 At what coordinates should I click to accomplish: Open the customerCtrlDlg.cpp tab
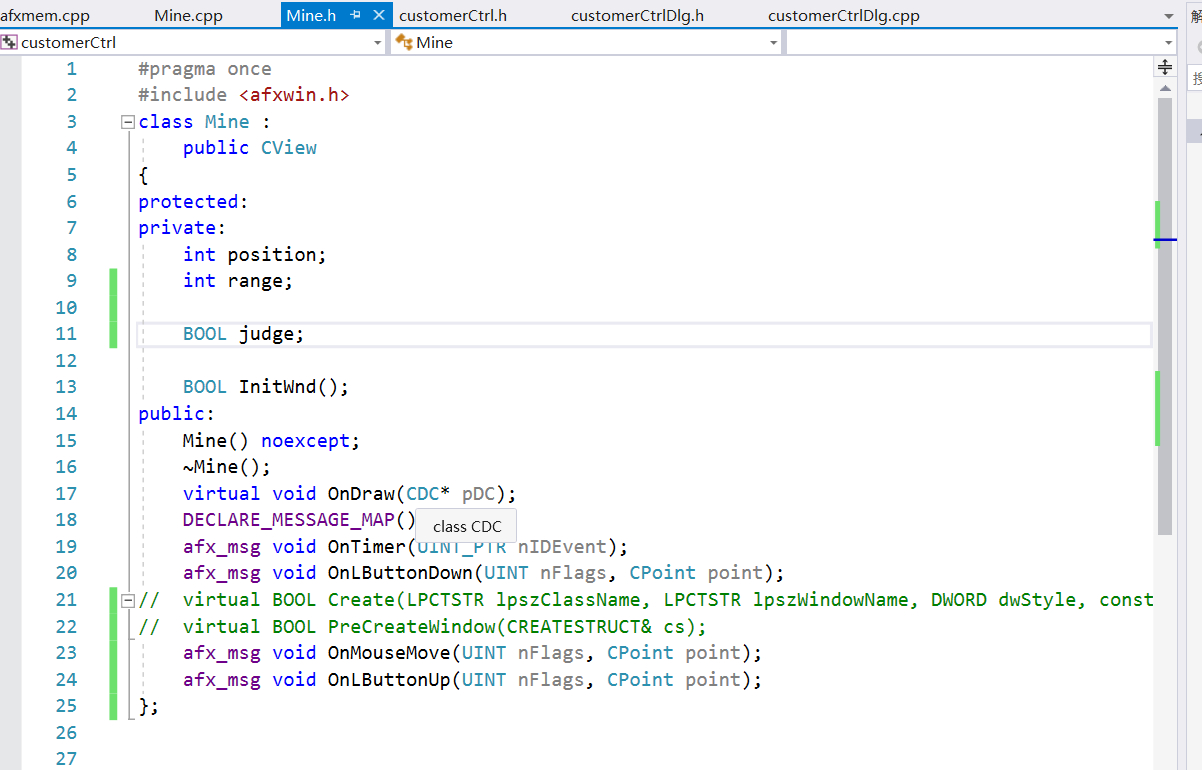[x=844, y=15]
